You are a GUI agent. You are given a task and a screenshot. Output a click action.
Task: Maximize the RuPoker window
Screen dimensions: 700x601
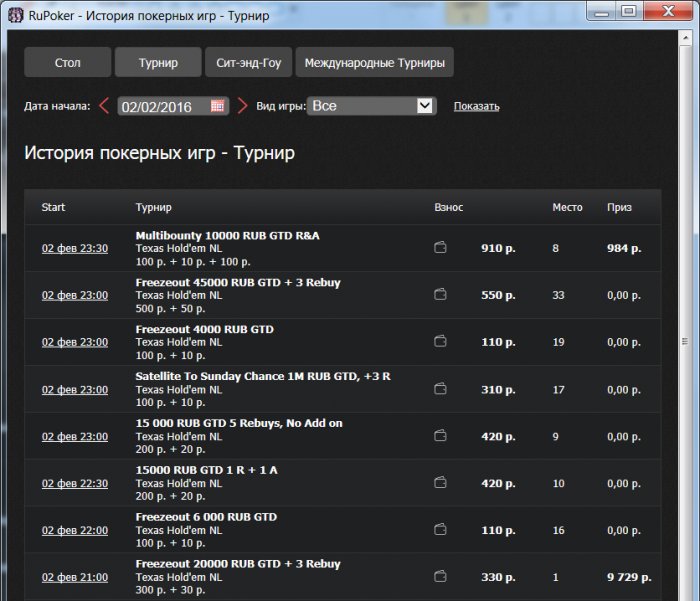(629, 11)
